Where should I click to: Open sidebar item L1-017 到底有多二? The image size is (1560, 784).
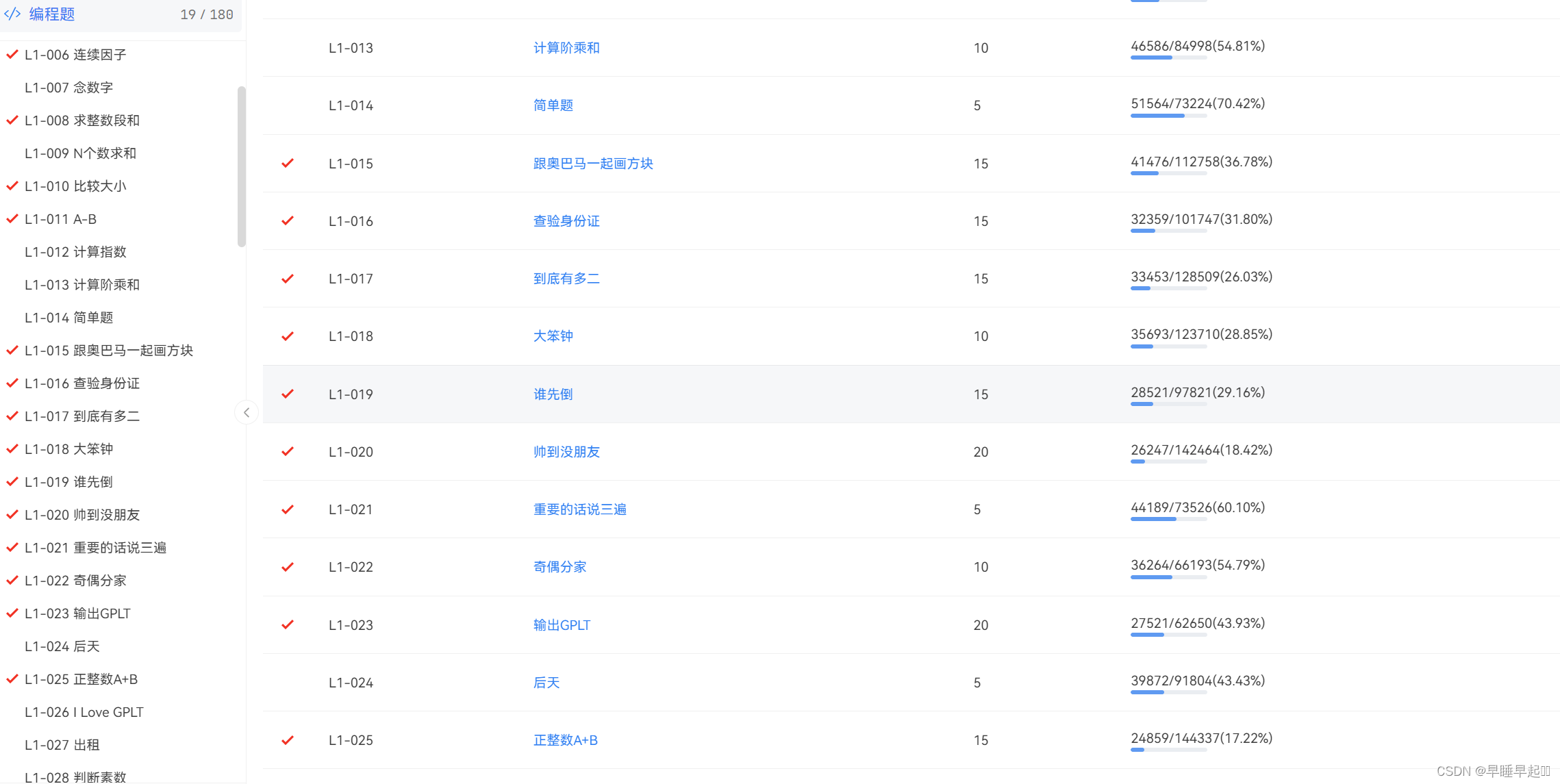click(82, 416)
